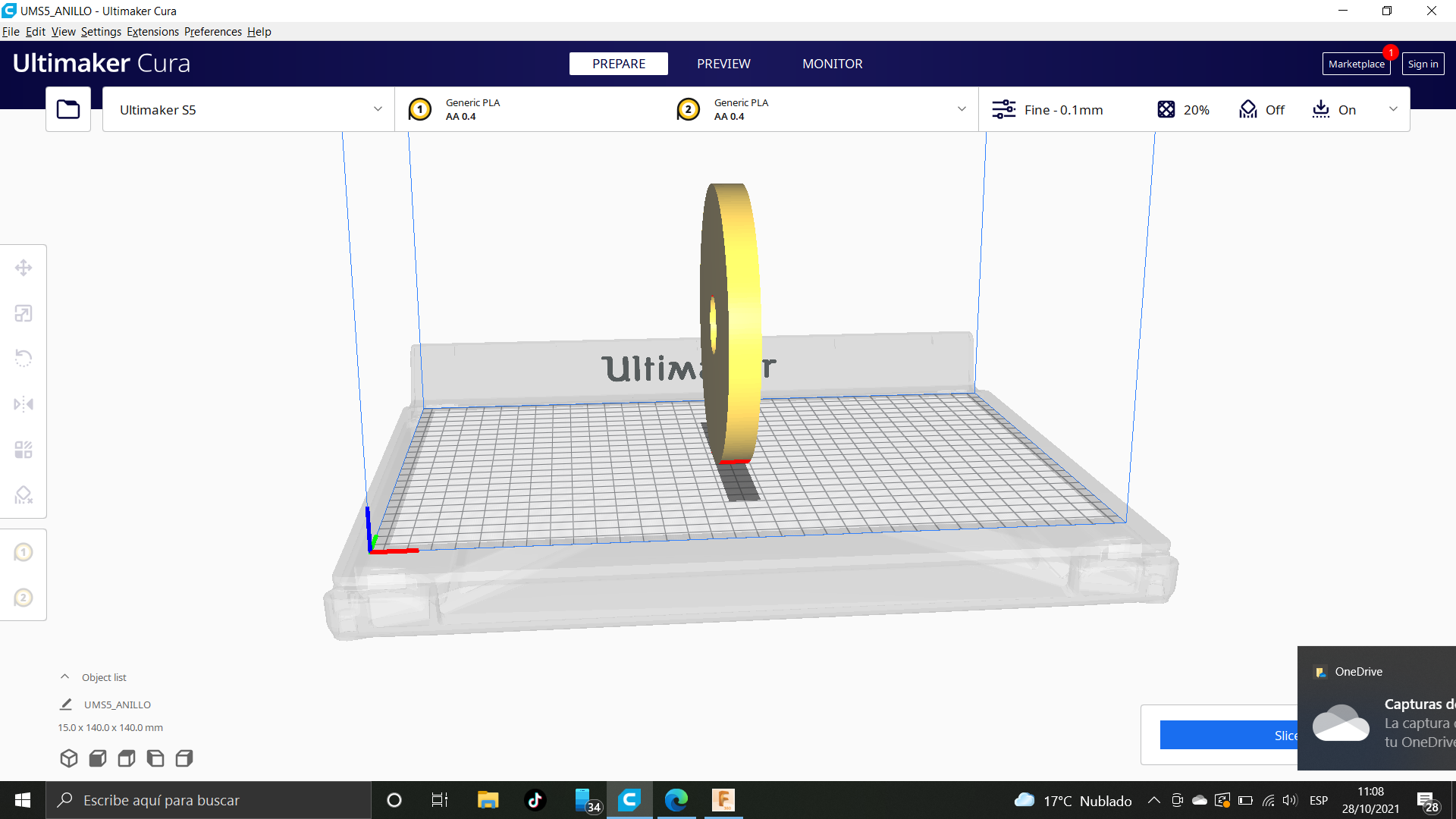Open the Marketplace
The width and height of the screenshot is (1456, 819).
tap(1357, 64)
